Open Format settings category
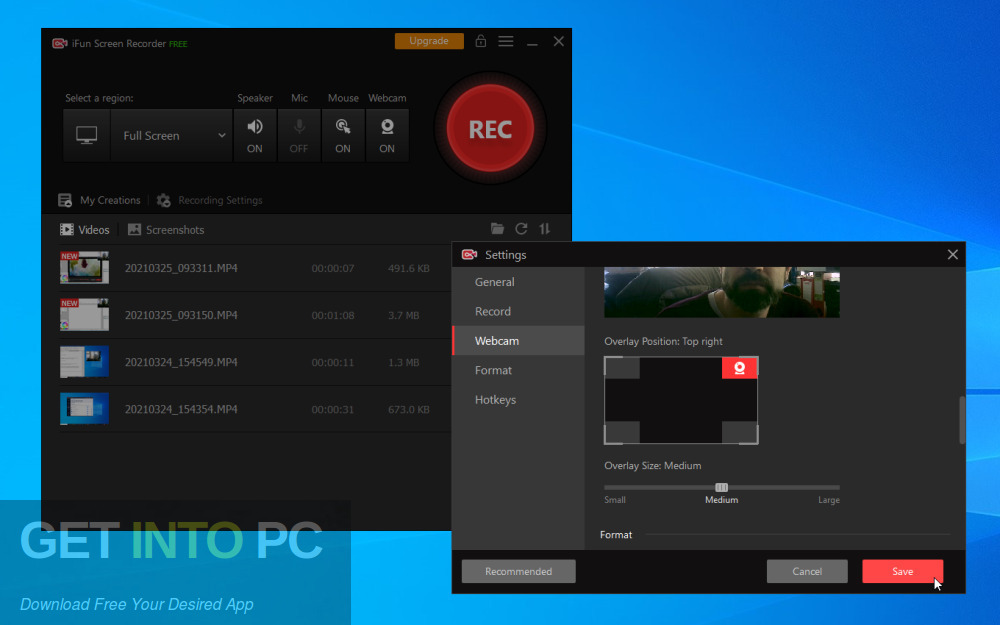Screen dimensions: 1000x625 pos(518,370)
